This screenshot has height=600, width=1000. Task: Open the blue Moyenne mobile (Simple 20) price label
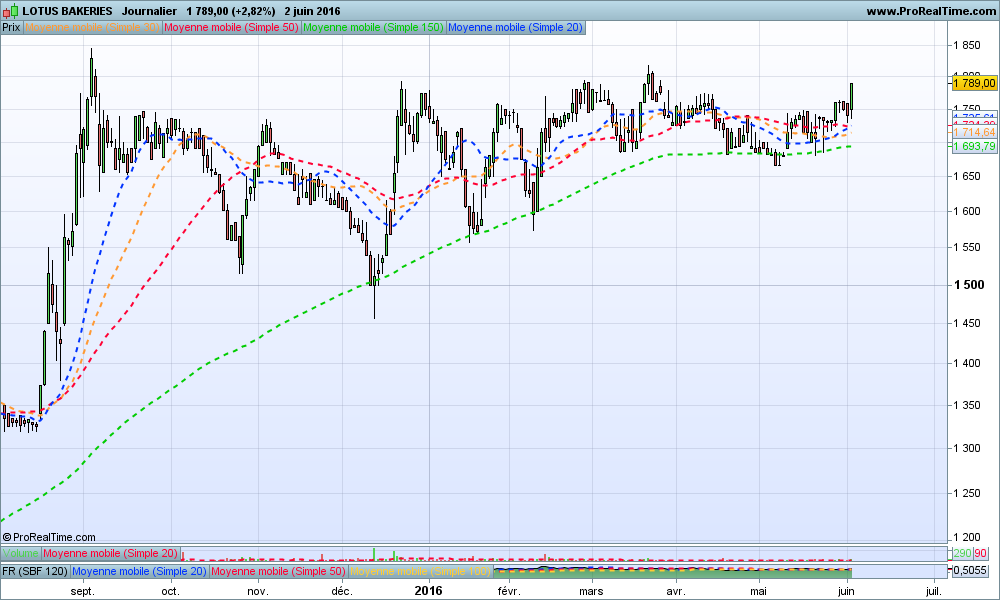[515, 27]
